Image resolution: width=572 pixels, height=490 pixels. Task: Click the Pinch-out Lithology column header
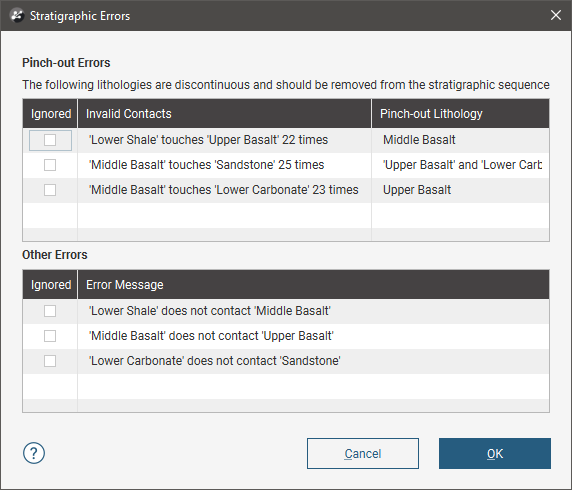(460, 114)
